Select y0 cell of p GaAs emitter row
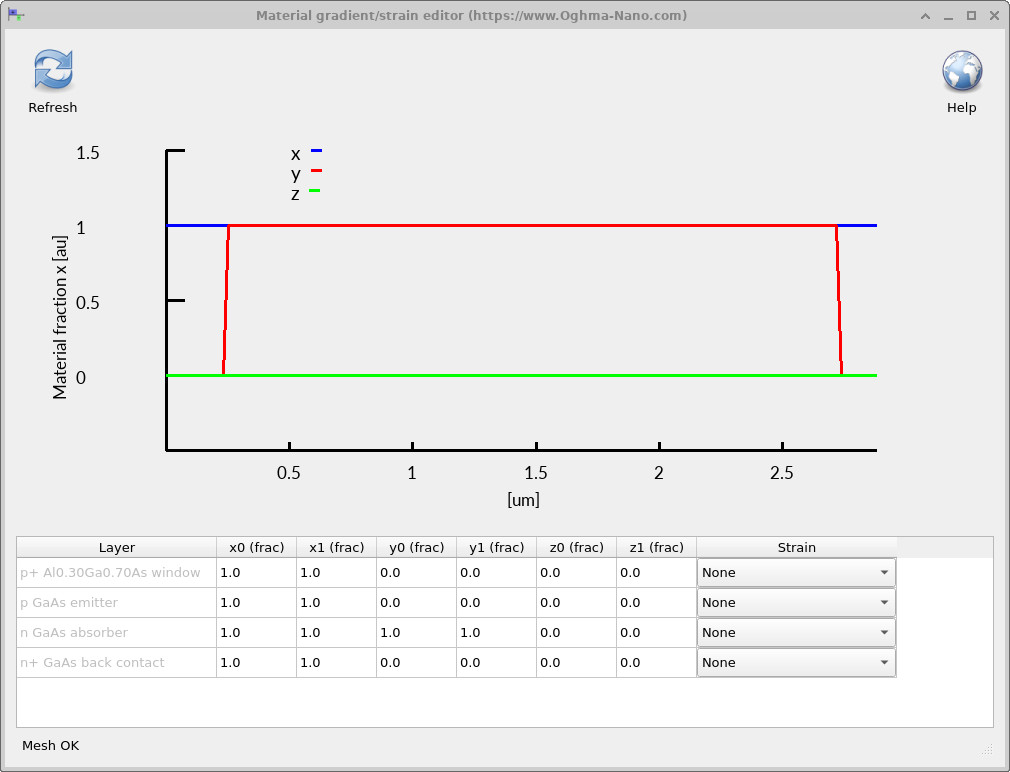The image size is (1010, 772). click(x=416, y=603)
